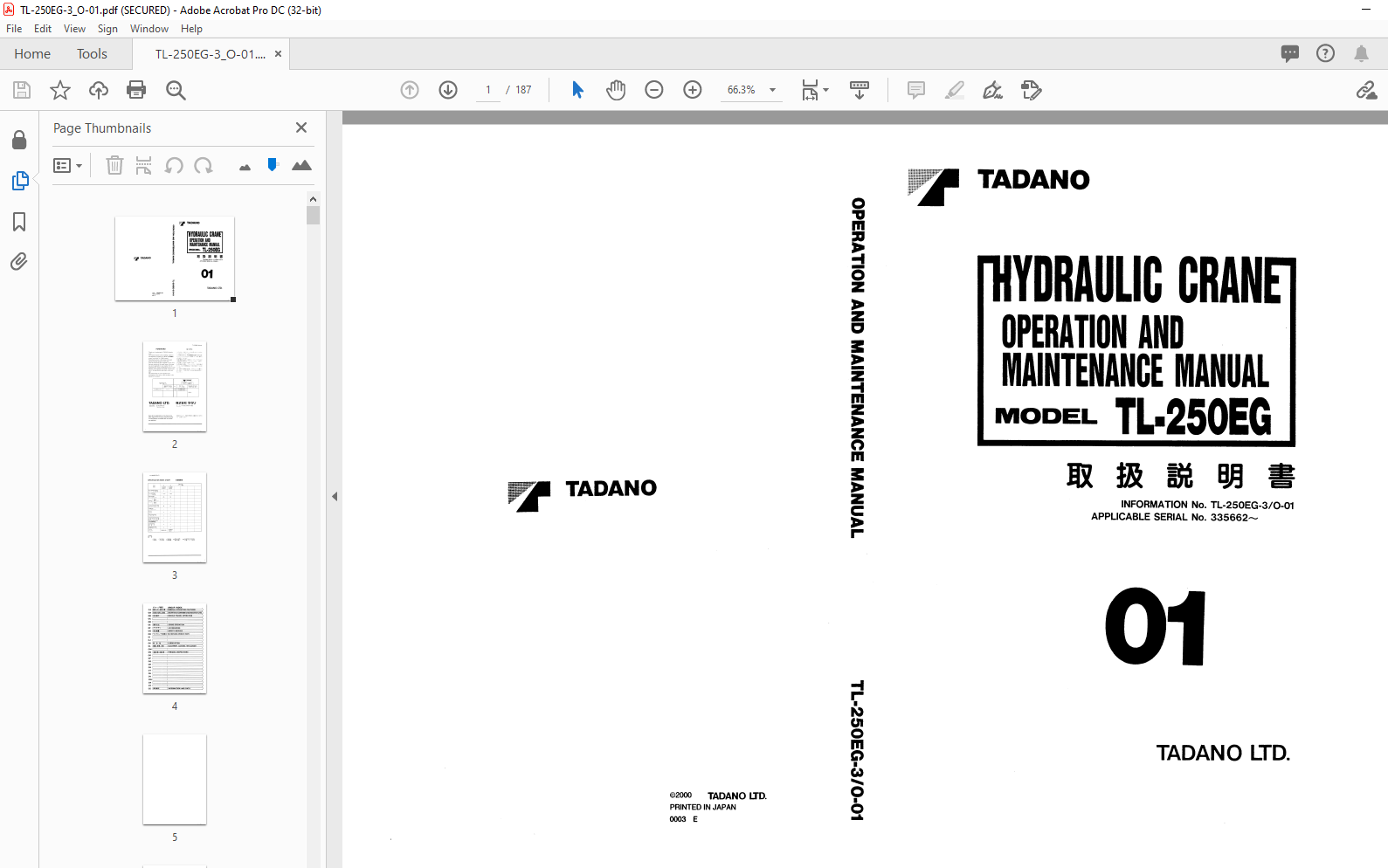Click the thumbnails panel scrollbar thumb
The height and width of the screenshot is (868, 1388).
[x=313, y=216]
